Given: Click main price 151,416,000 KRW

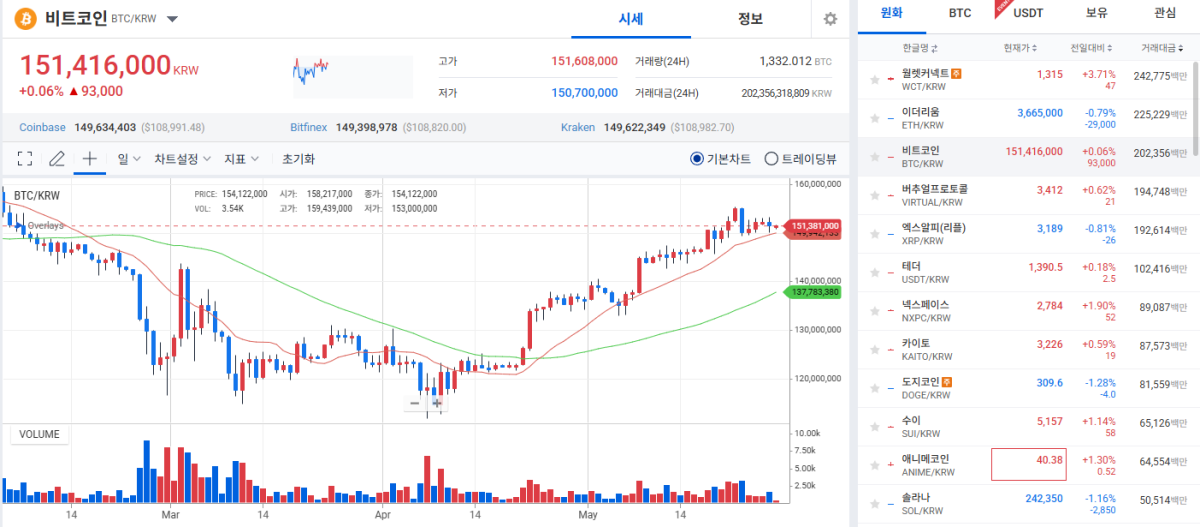Looking at the screenshot, I should [x=109, y=66].
